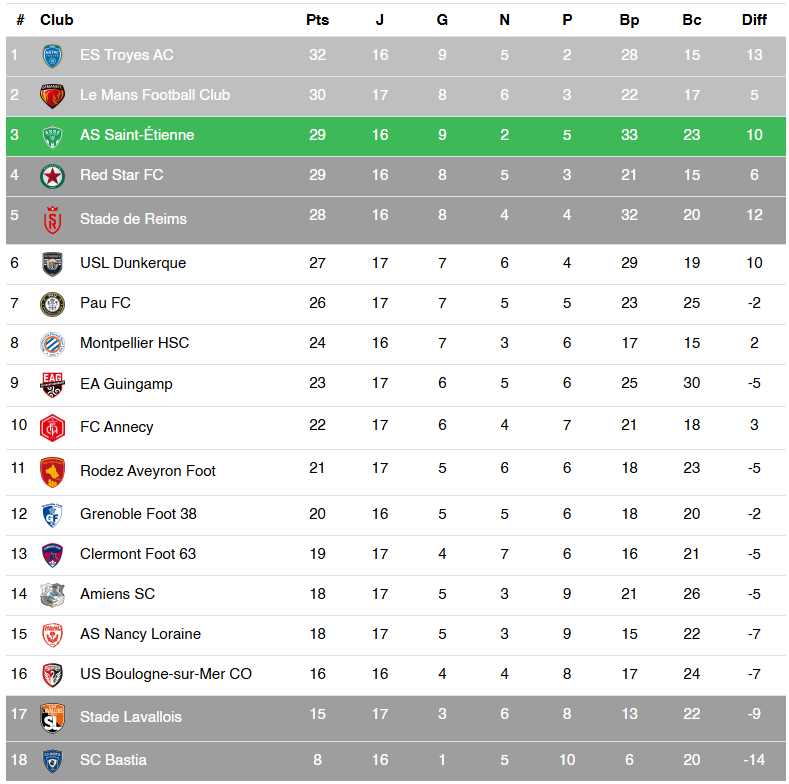This screenshot has height=784, width=789.
Task: Click the EA Guingamp EAG logo
Action: (x=52, y=385)
